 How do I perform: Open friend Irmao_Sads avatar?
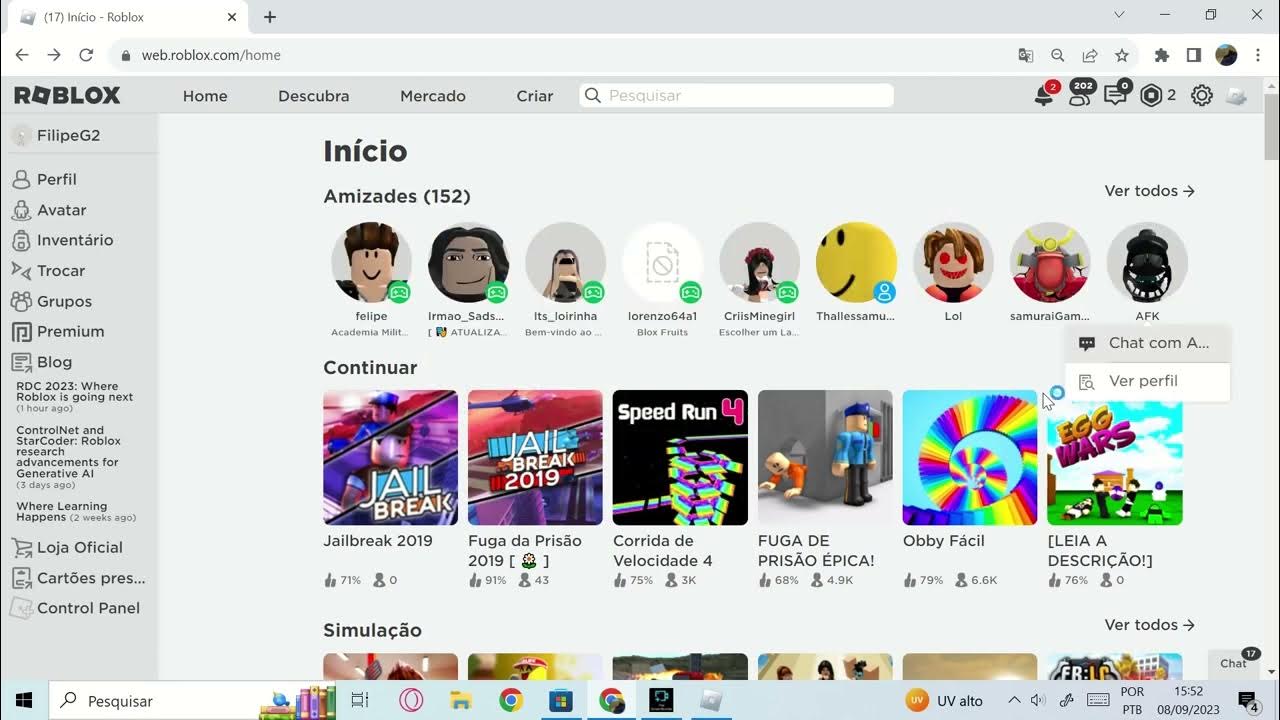[468, 262]
